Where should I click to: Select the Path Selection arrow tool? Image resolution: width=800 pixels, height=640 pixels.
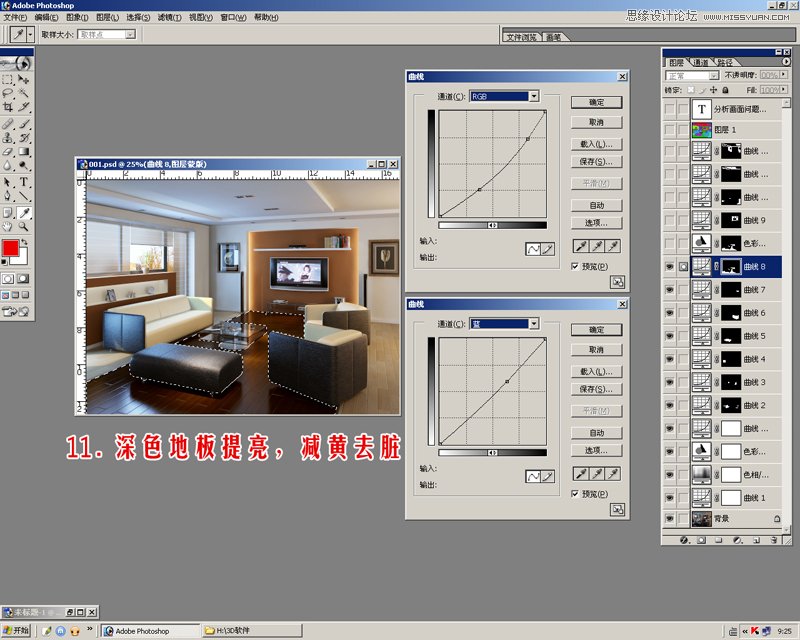8,182
